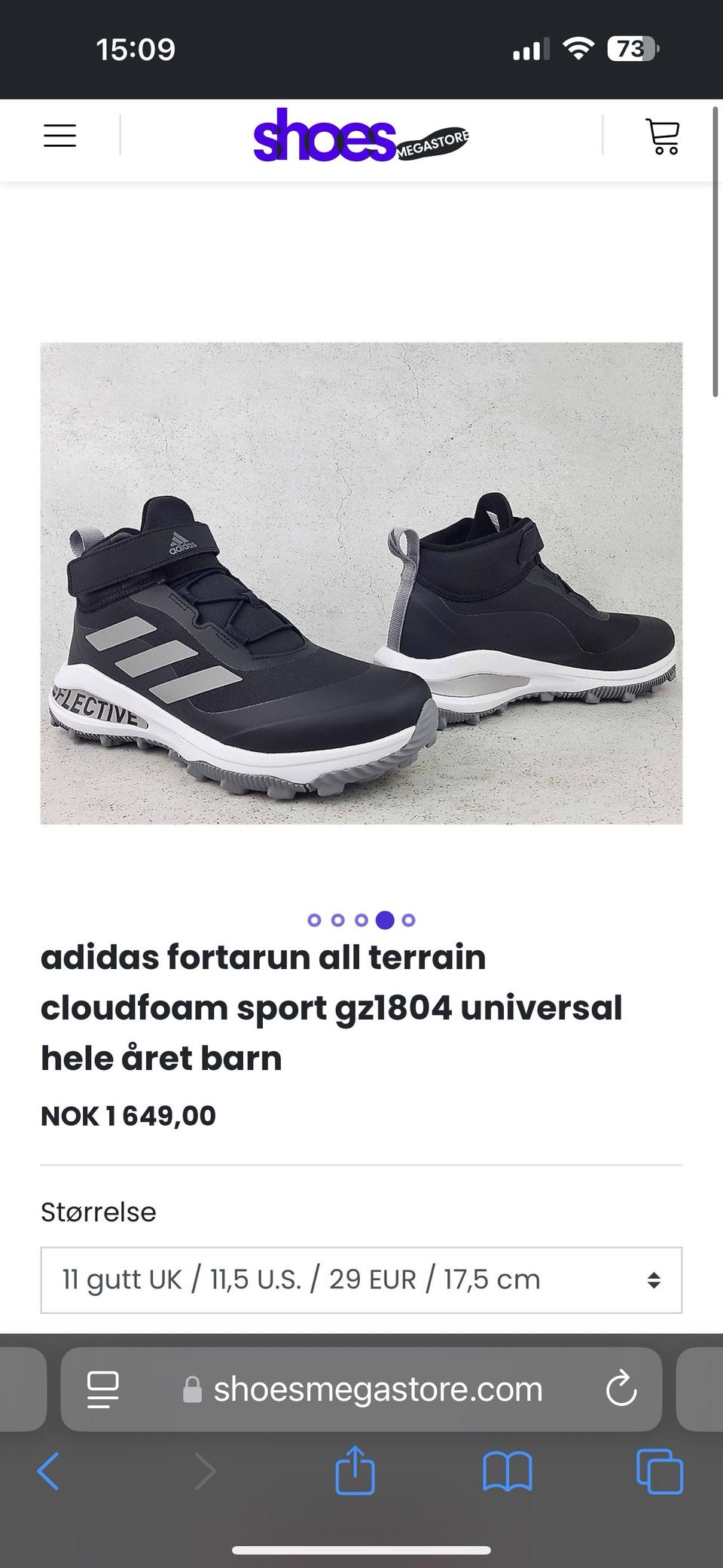Open Safari bookmarks
The width and height of the screenshot is (723, 1568).
(508, 1472)
